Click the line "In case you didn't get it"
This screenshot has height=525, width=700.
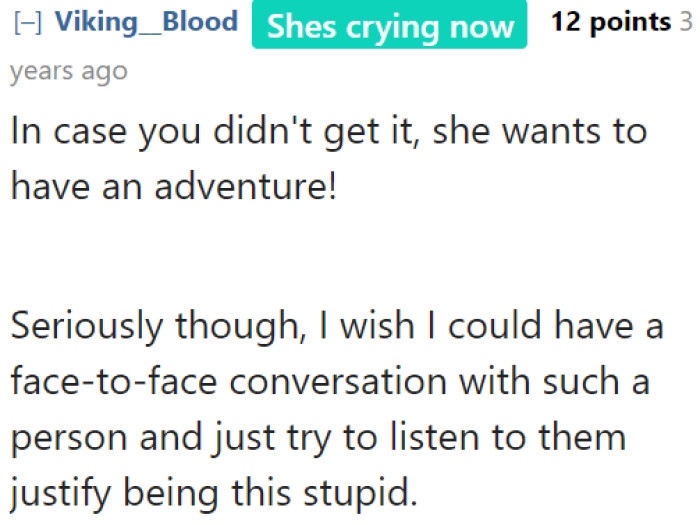coord(328,132)
